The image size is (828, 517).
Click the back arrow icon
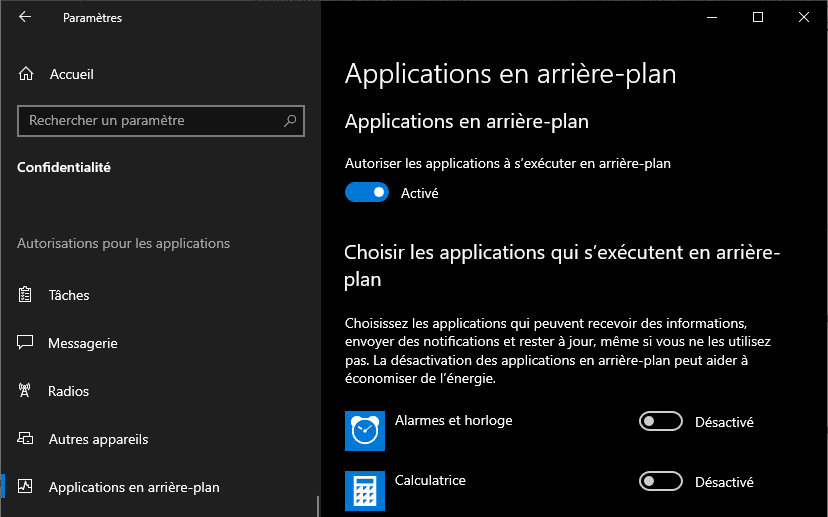25,17
